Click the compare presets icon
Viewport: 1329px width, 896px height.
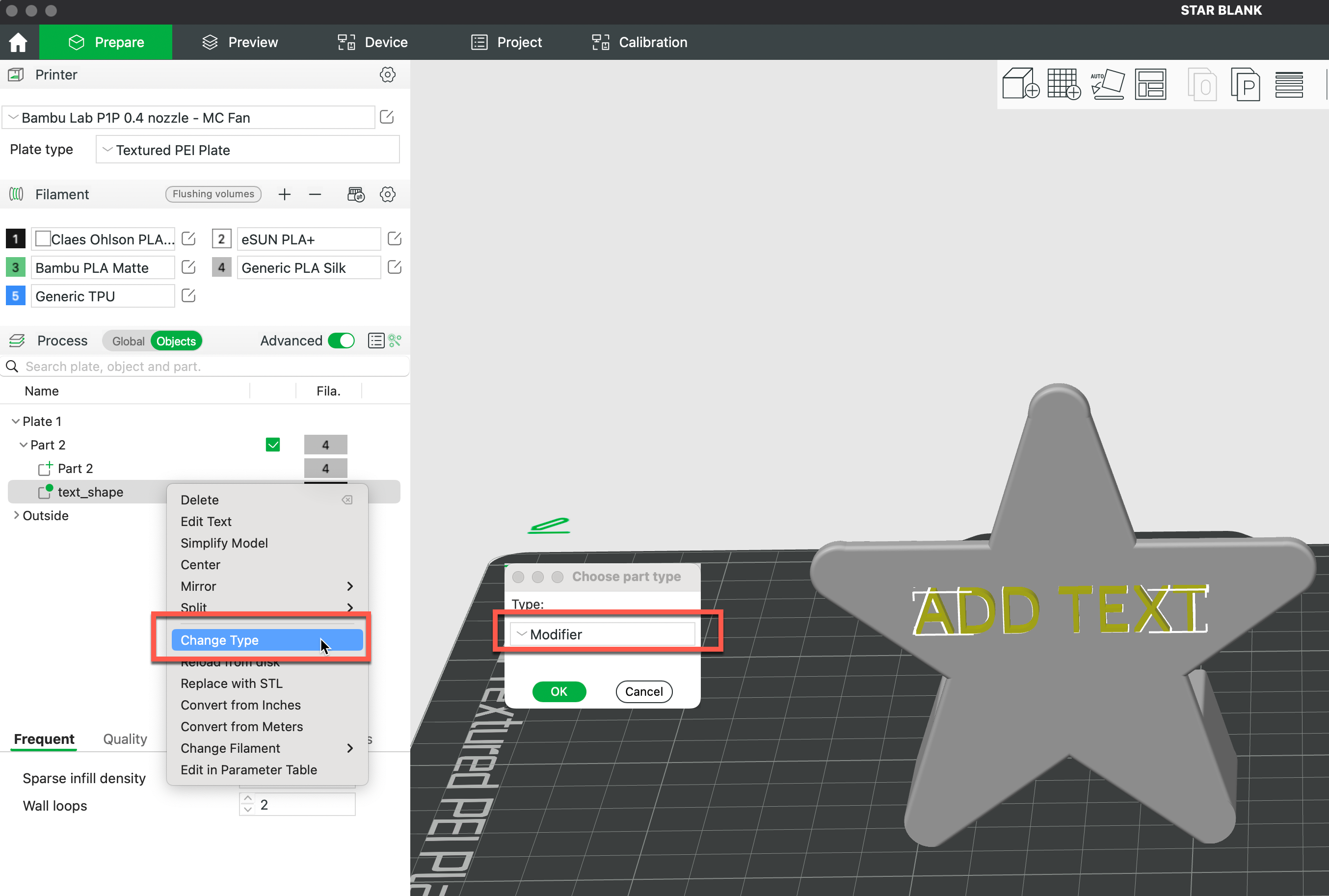395,341
